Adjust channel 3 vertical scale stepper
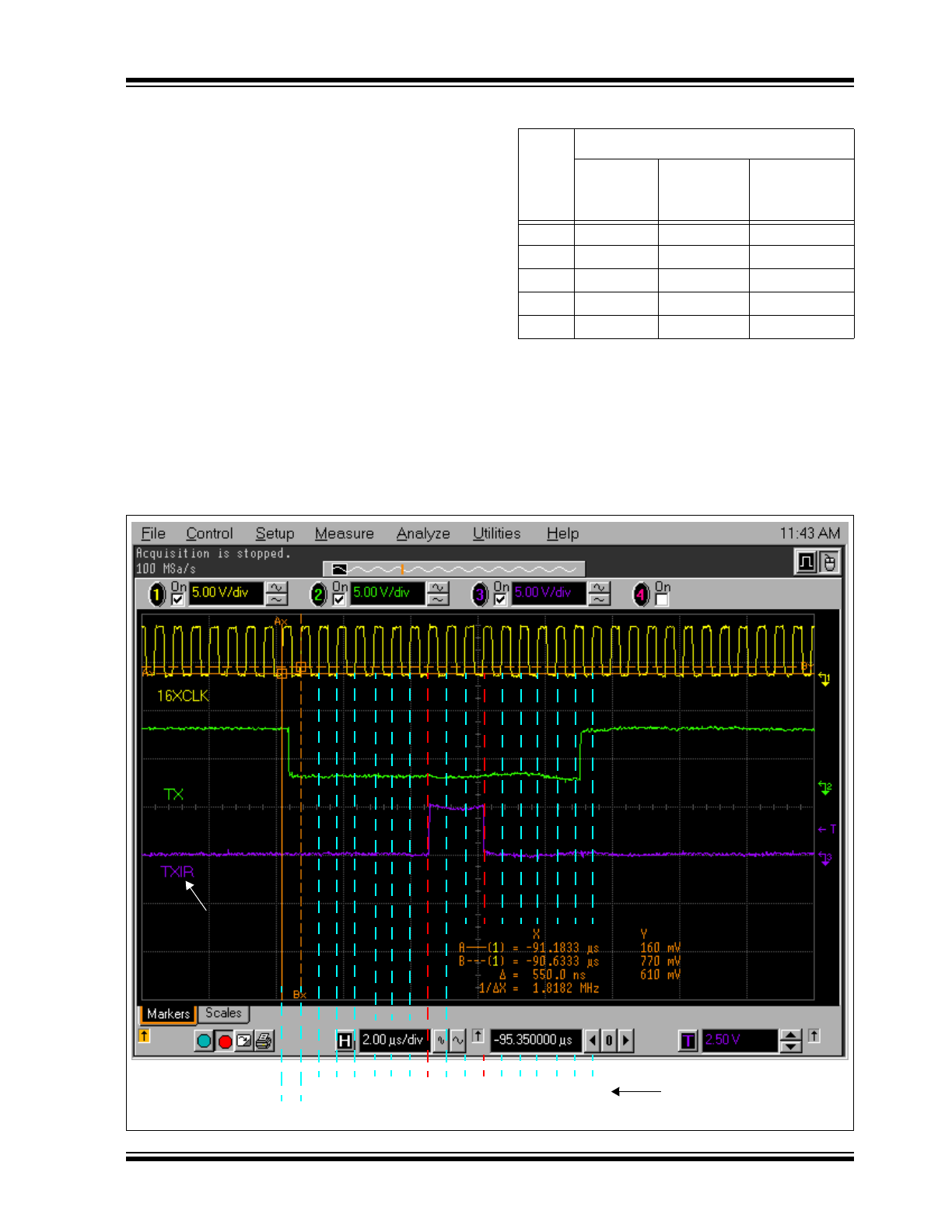The width and height of the screenshot is (952, 1232). (x=599, y=593)
